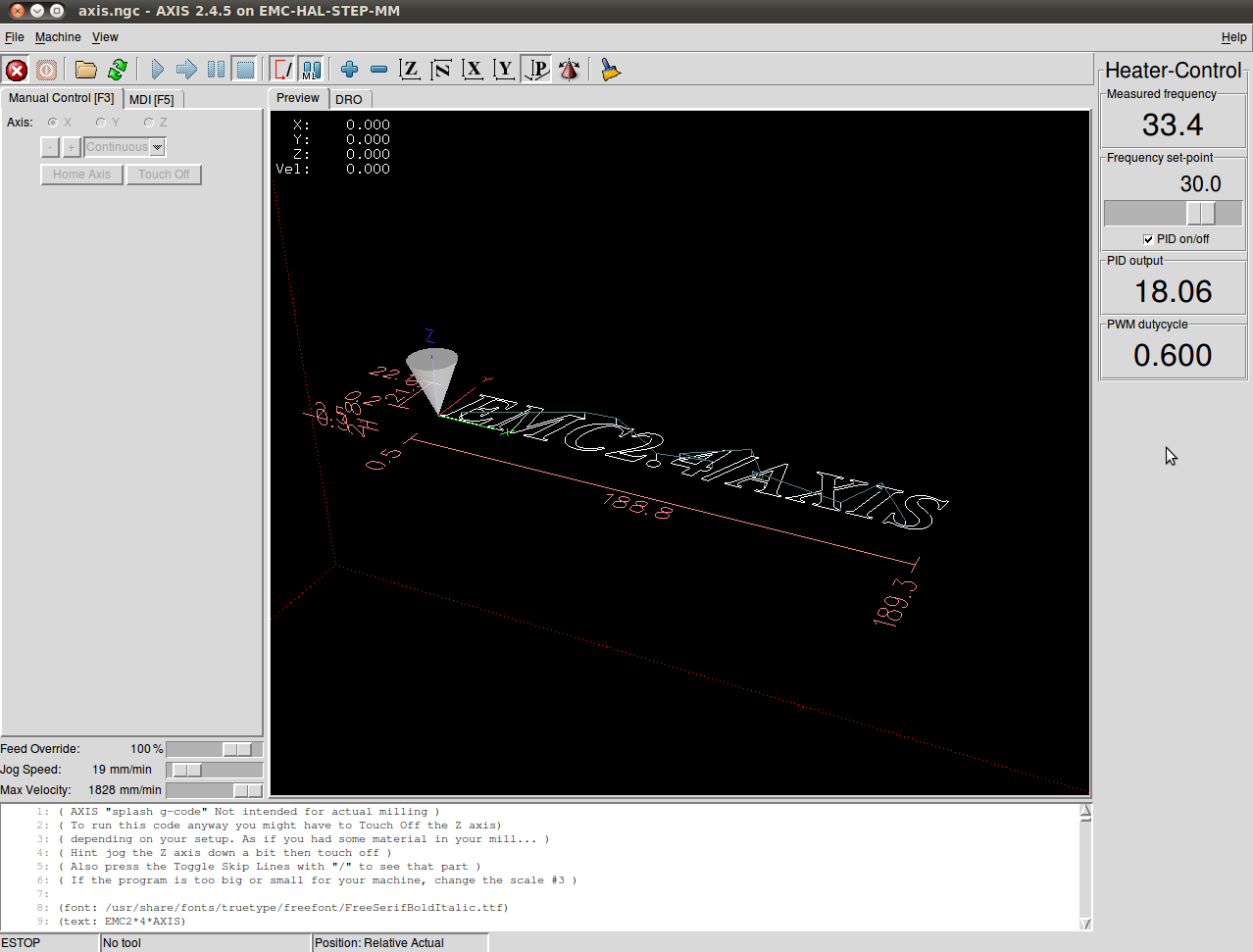Toggle the machine power icon
The height and width of the screenshot is (952, 1253).
click(46, 70)
